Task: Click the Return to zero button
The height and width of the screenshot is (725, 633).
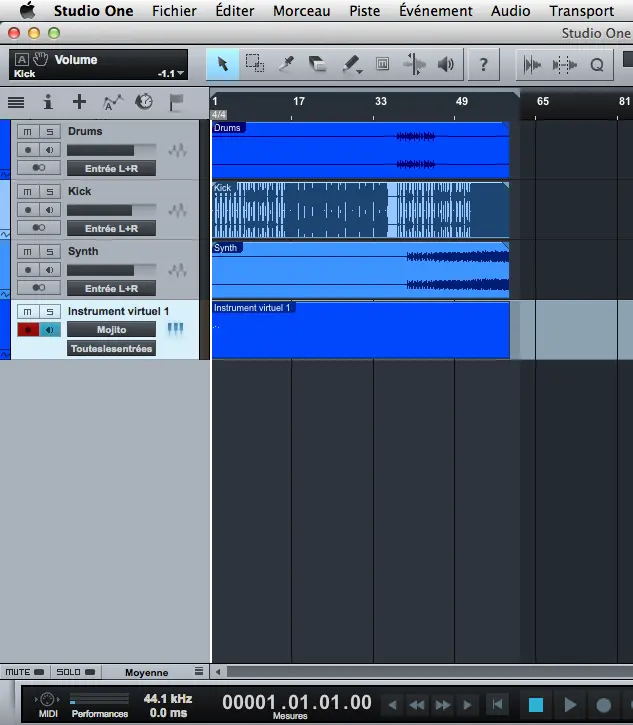Action: click(498, 704)
